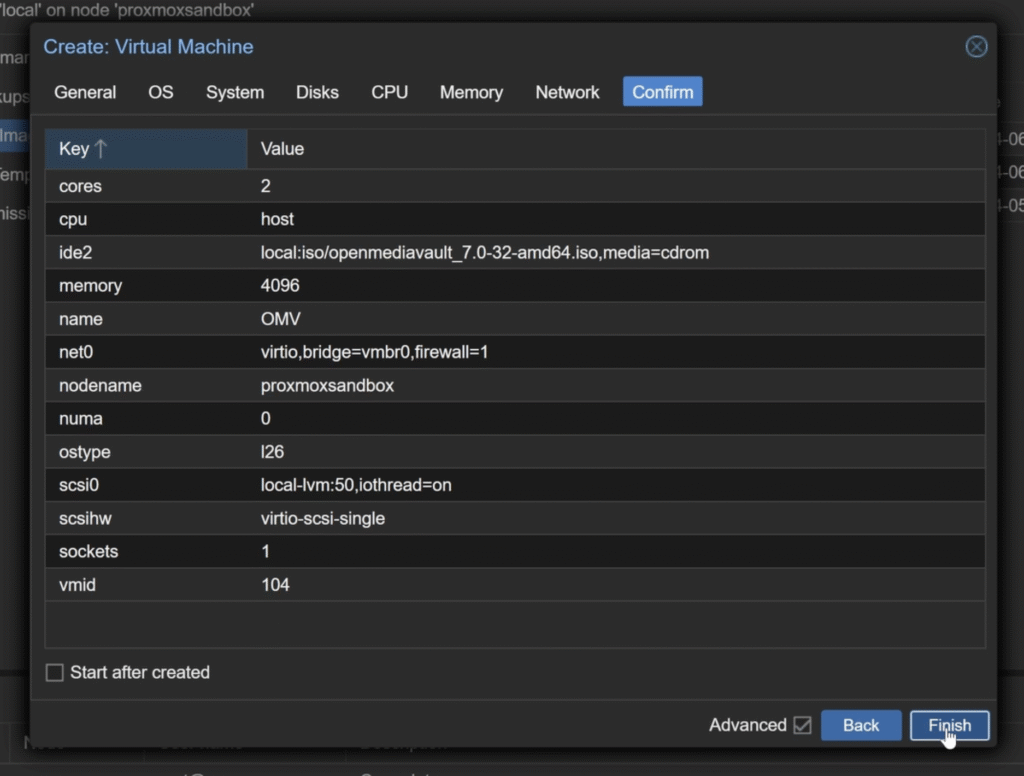Image resolution: width=1024 pixels, height=776 pixels.
Task: Click Finish to create the VM
Action: pyautogui.click(x=950, y=725)
